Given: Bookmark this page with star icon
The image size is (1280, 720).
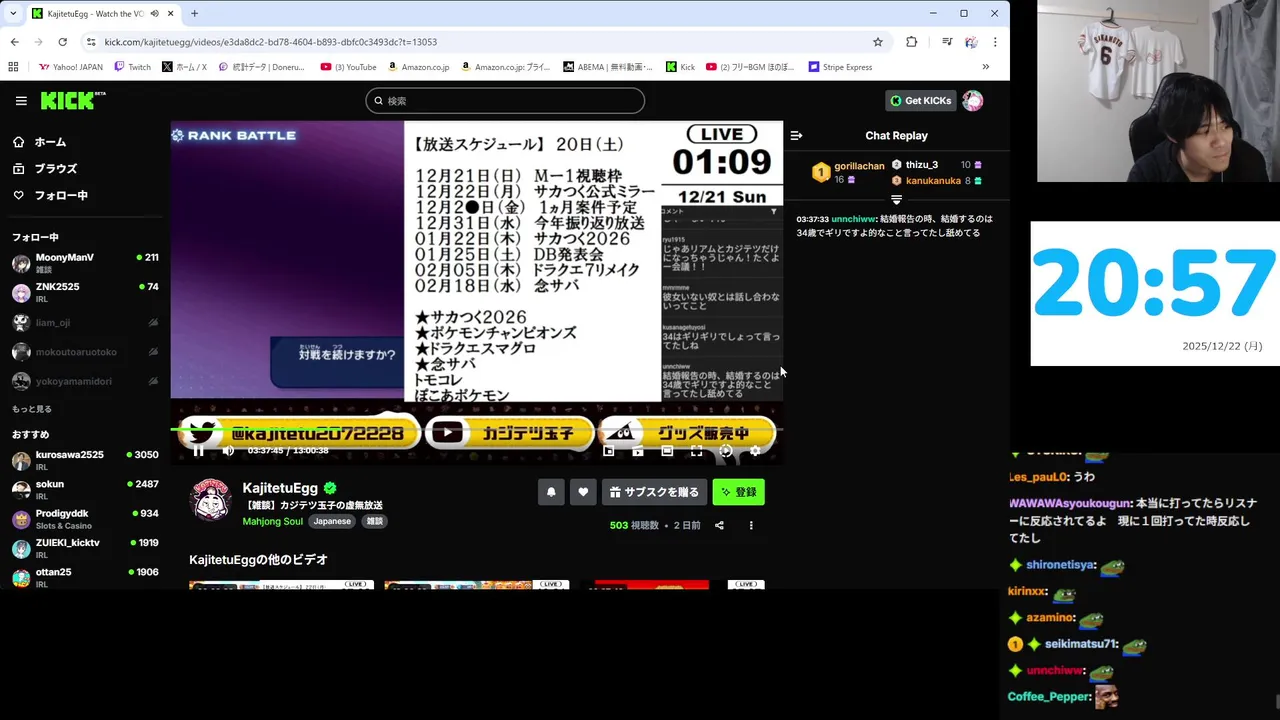Looking at the screenshot, I should 878,42.
